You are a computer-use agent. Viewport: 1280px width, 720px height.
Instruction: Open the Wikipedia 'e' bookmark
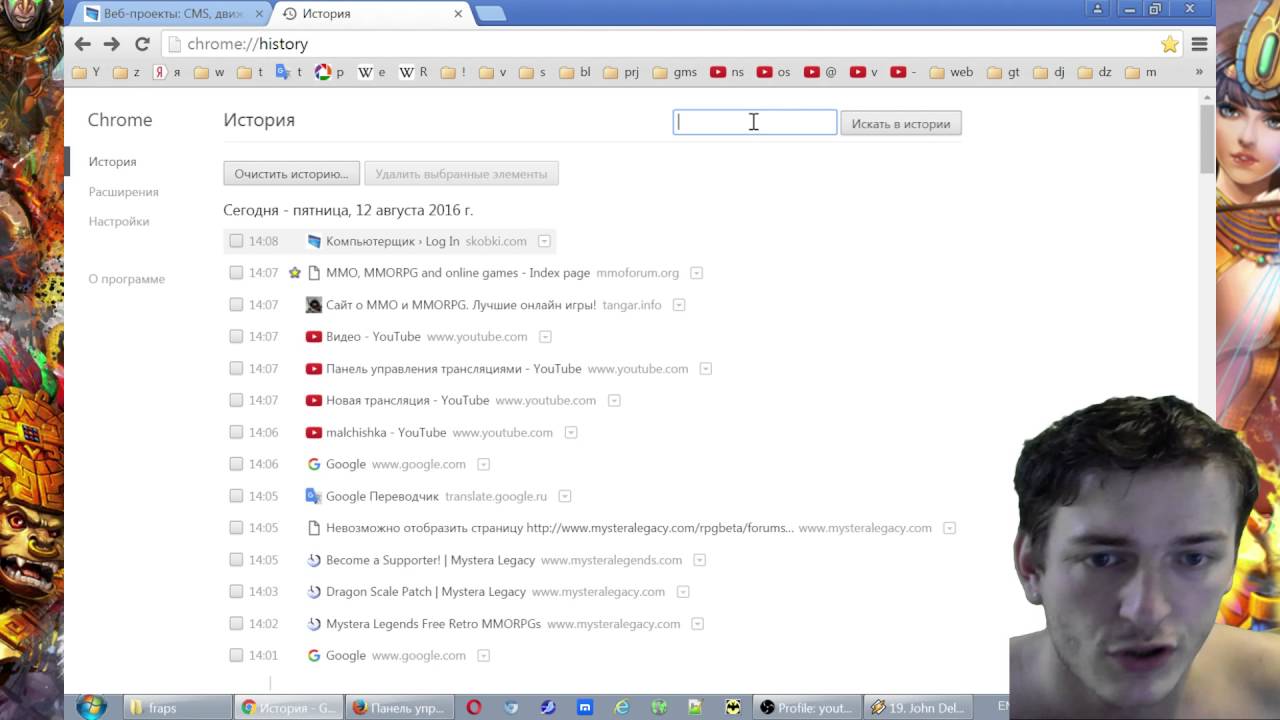pos(371,72)
